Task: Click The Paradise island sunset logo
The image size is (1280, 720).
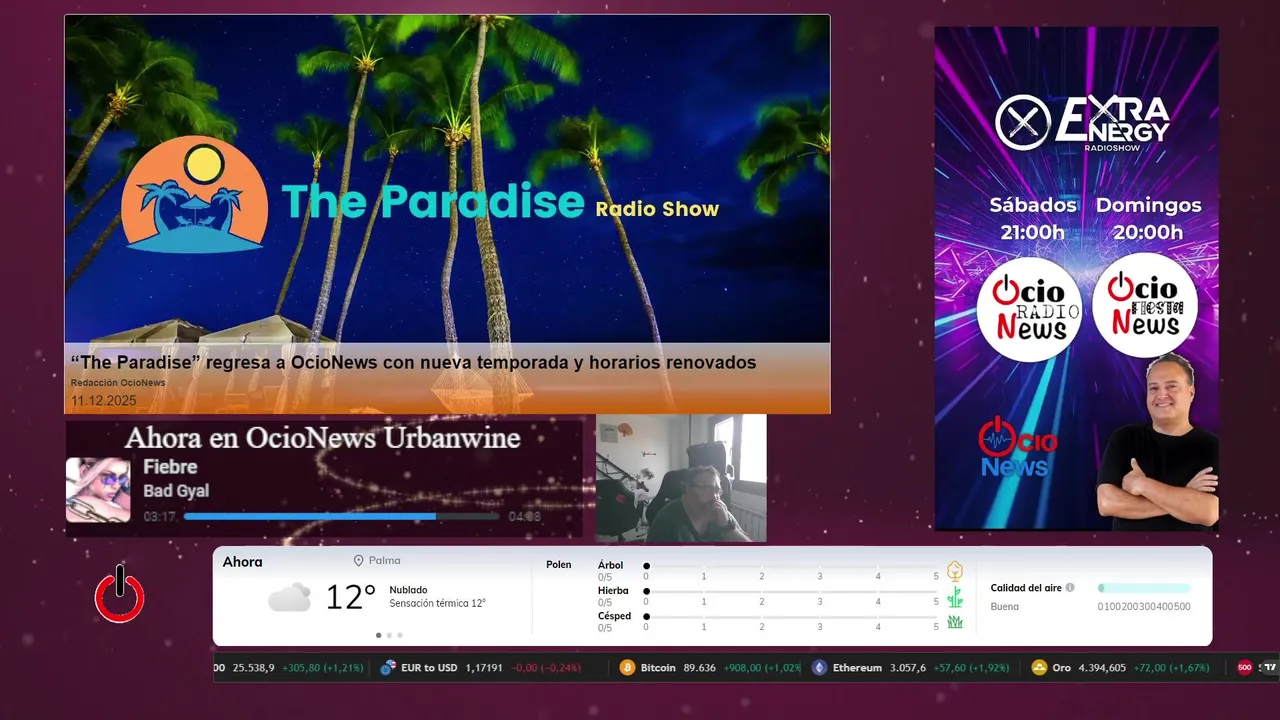Action: coord(195,194)
